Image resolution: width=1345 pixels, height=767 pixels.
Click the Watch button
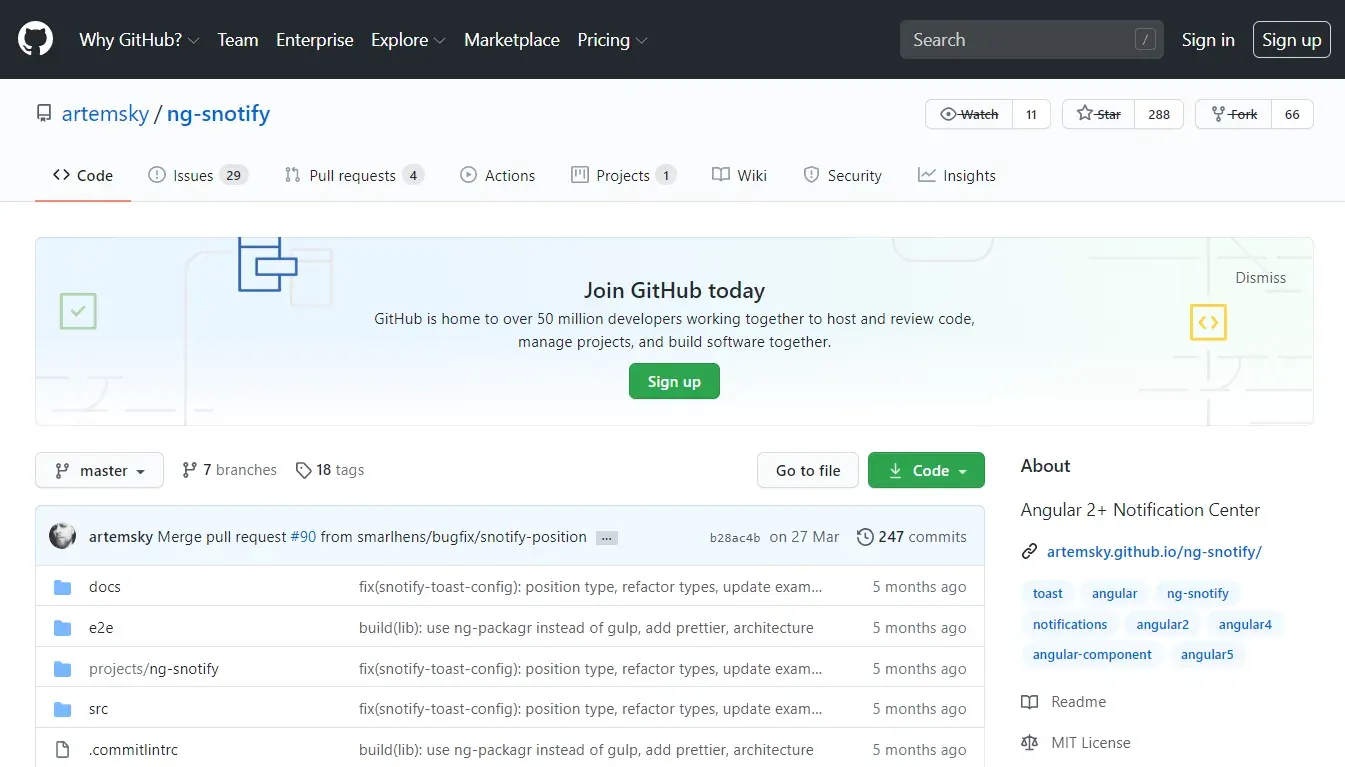click(x=969, y=114)
